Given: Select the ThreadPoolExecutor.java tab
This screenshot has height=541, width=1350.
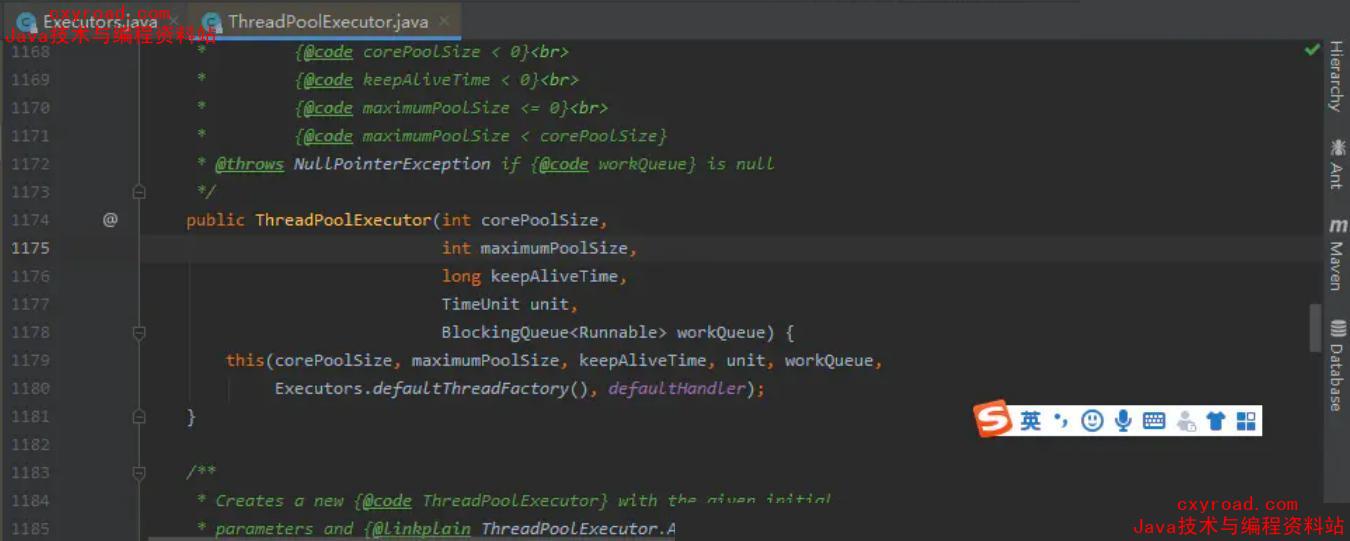Looking at the screenshot, I should tap(327, 21).
